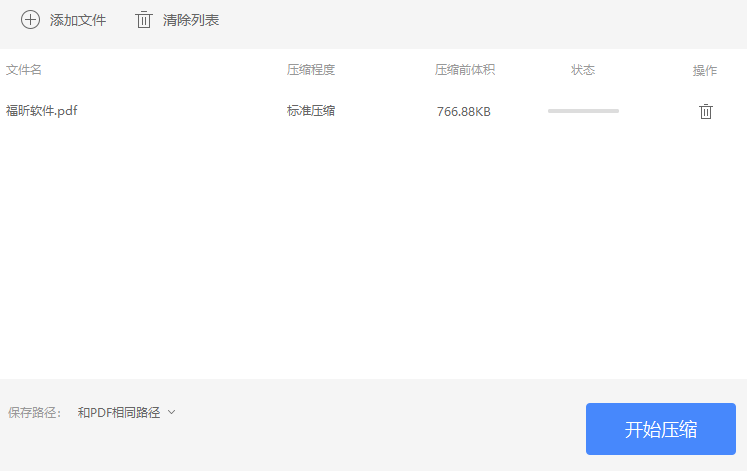The width and height of the screenshot is (747, 471).
Task: Select the file name 福昕软件.pdf
Action: (x=41, y=111)
